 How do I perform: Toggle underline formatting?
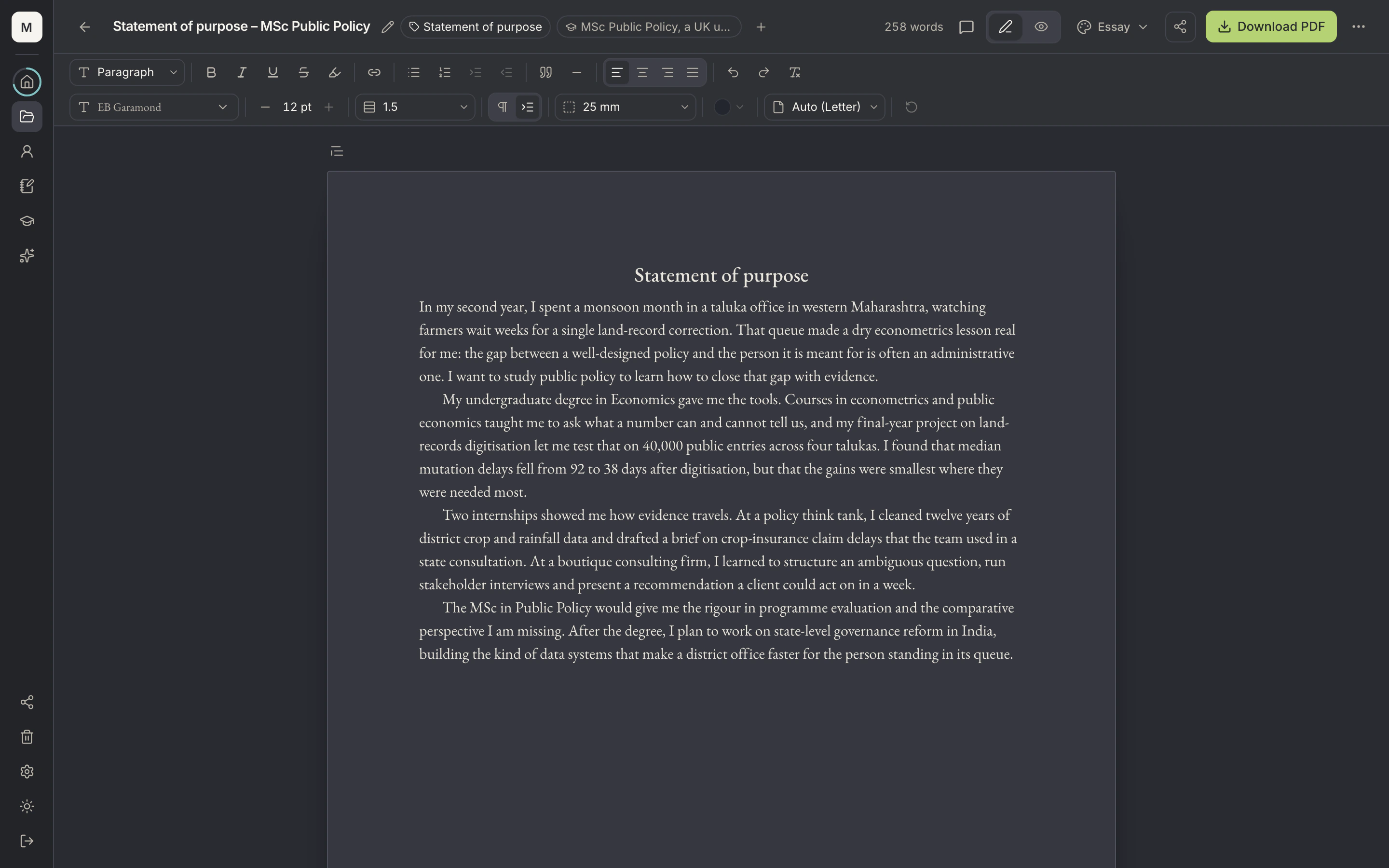(x=272, y=72)
